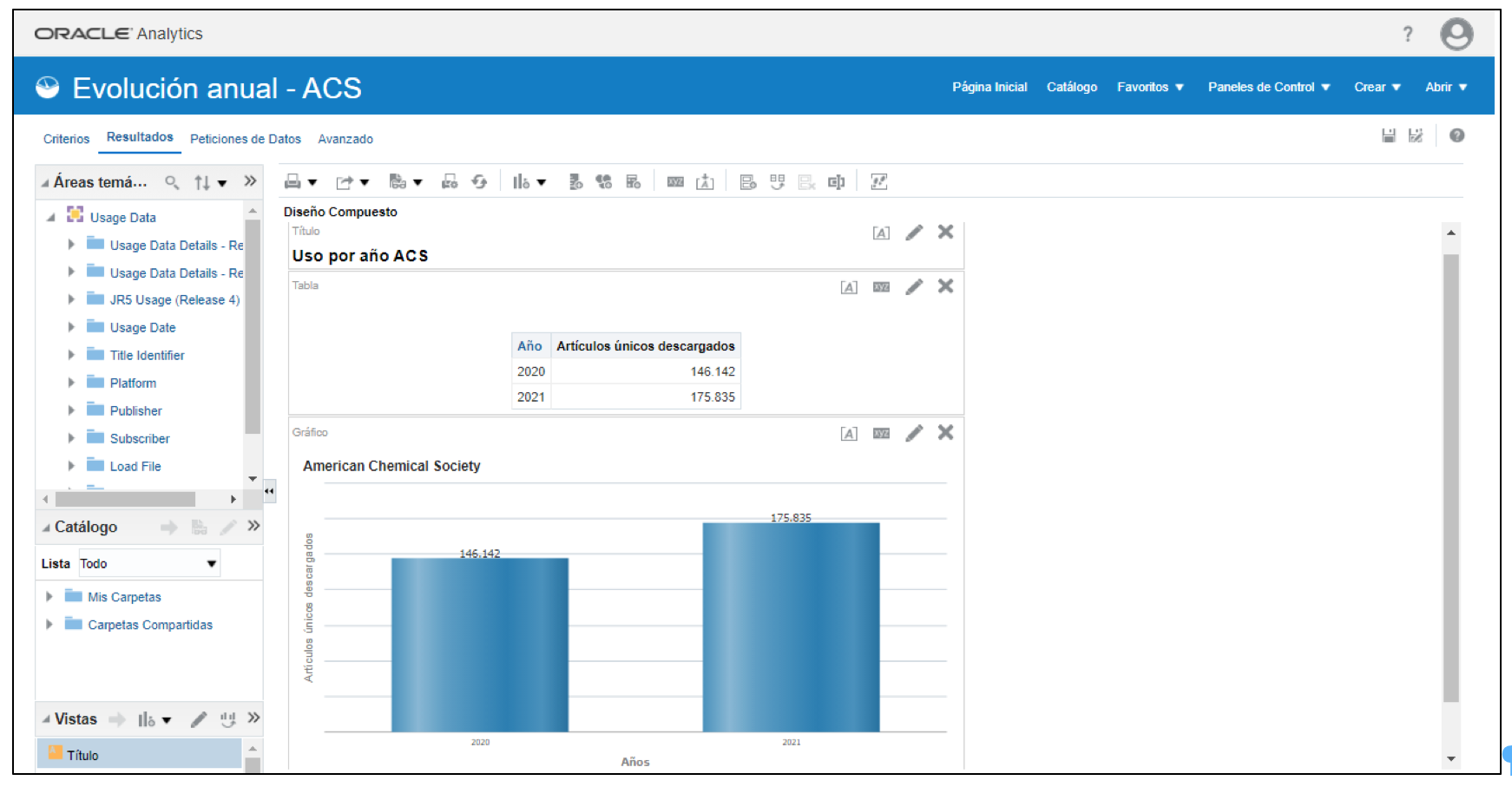The image size is (1512, 787).
Task: Go to Página Inicial link
Action: (x=989, y=87)
